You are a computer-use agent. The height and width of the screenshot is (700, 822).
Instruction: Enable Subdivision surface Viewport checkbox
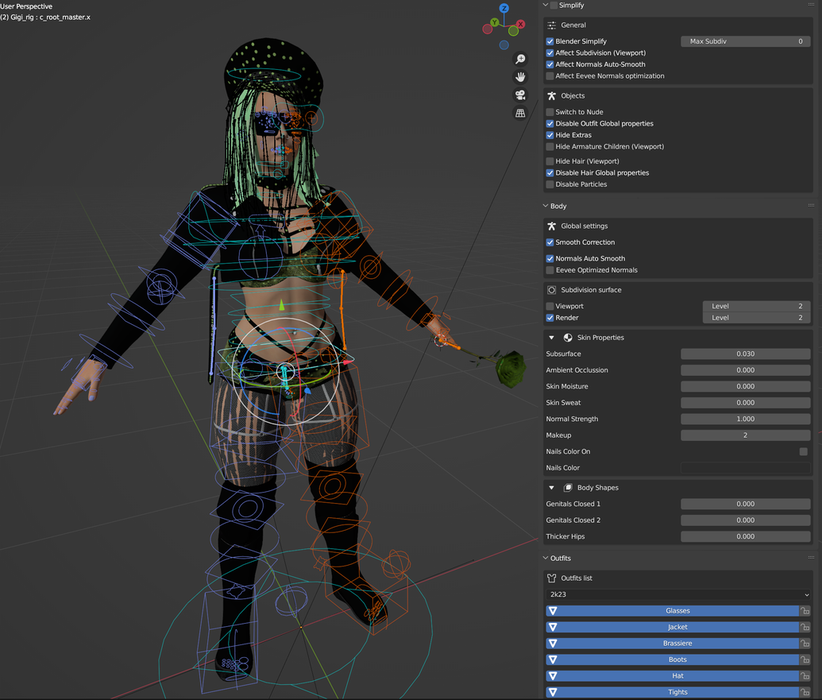click(550, 306)
